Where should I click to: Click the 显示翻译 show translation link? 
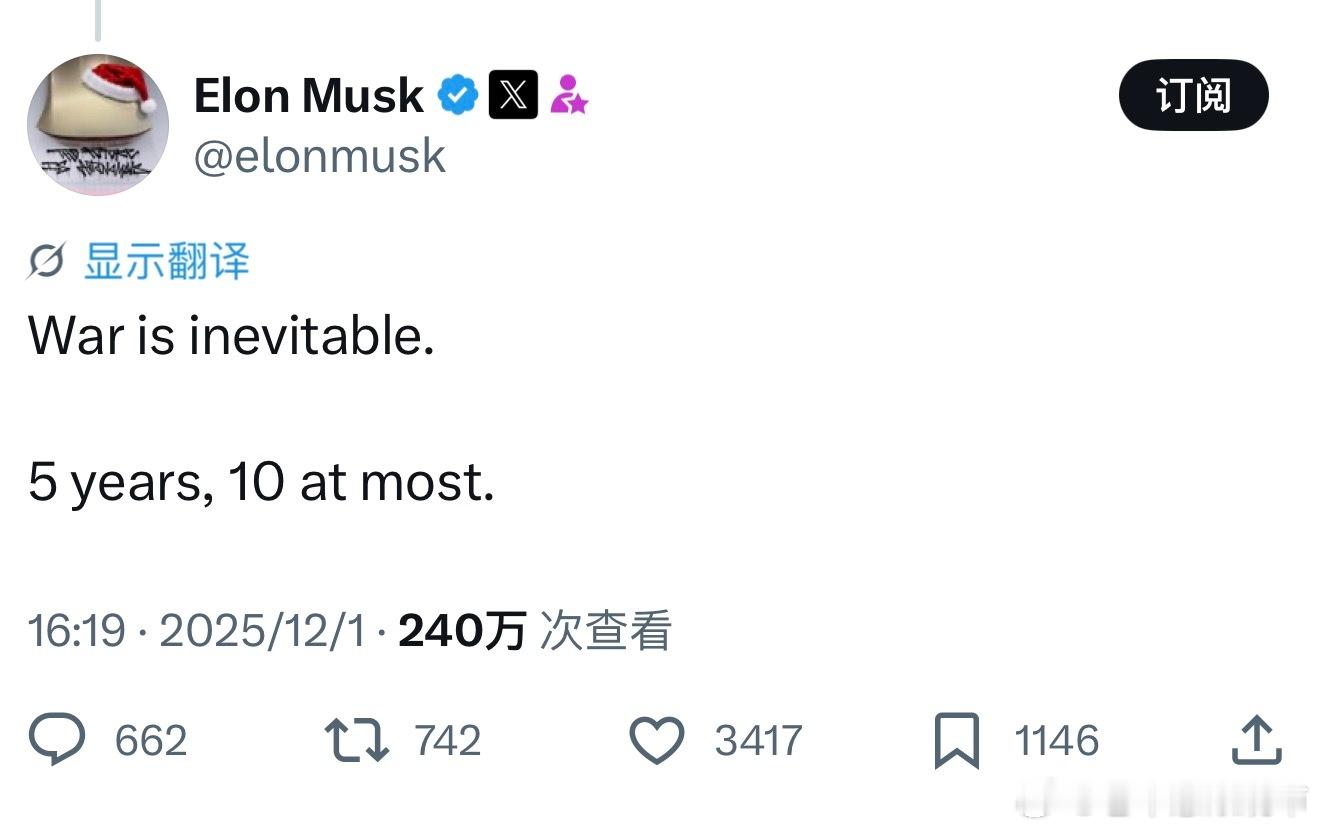(166, 261)
